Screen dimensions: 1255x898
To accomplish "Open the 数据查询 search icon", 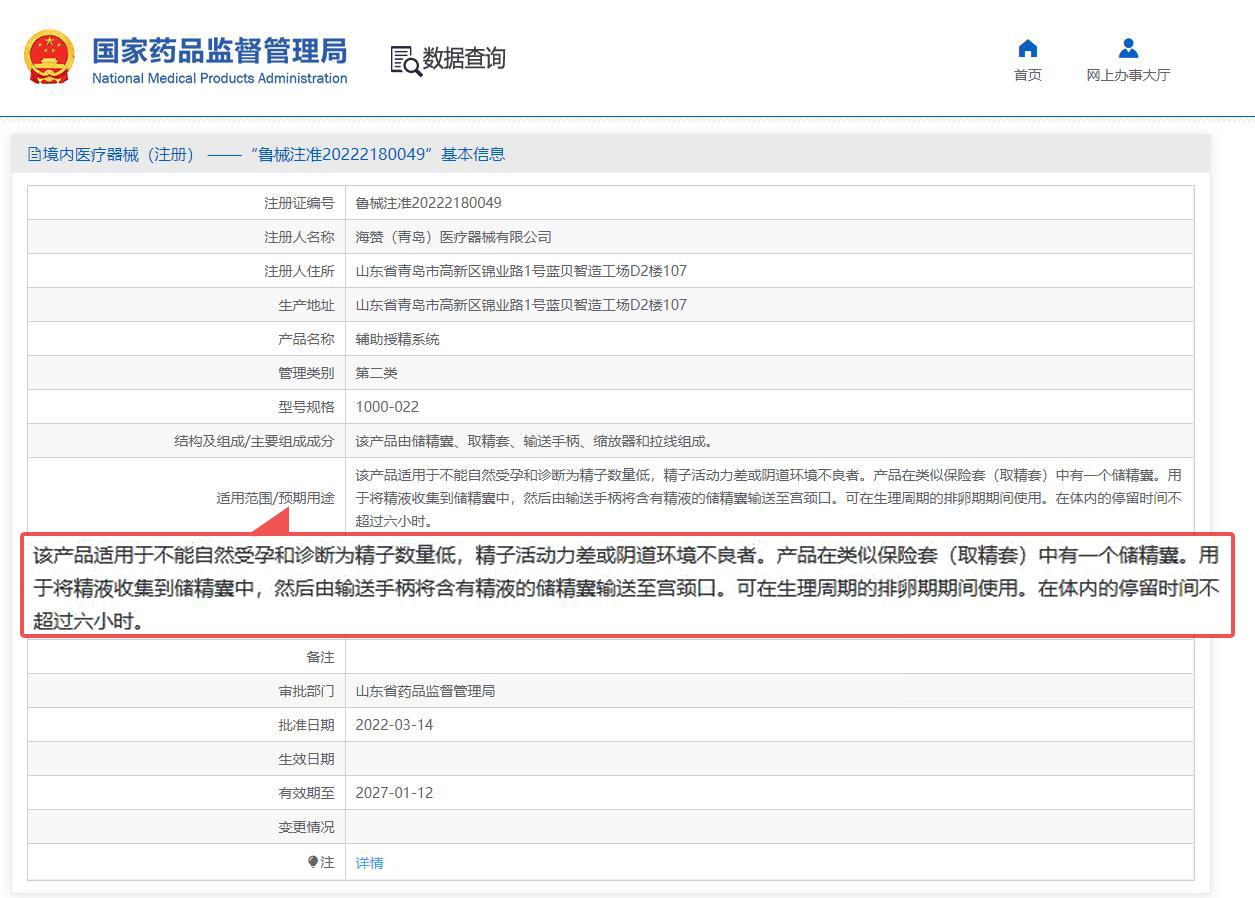I will click(x=406, y=61).
